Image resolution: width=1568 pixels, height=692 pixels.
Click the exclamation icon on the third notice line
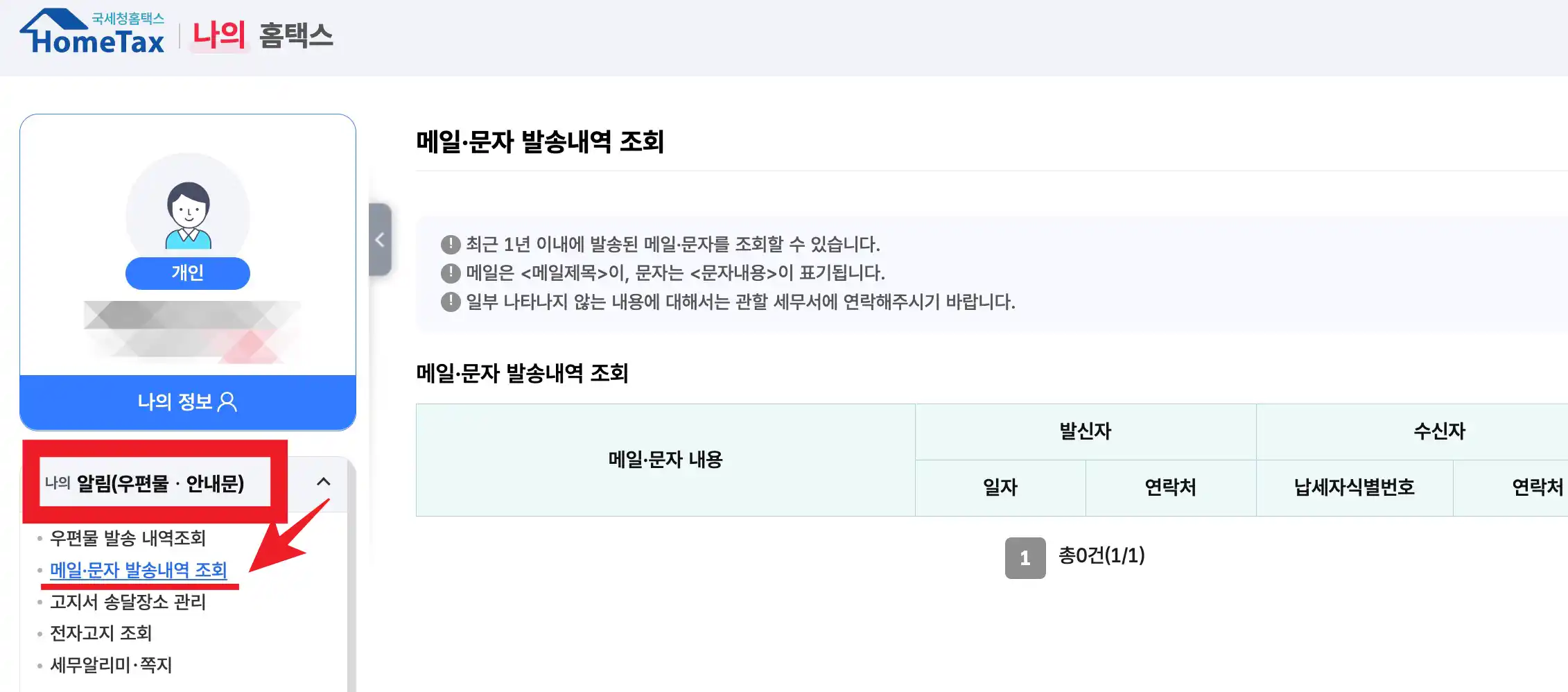click(451, 302)
